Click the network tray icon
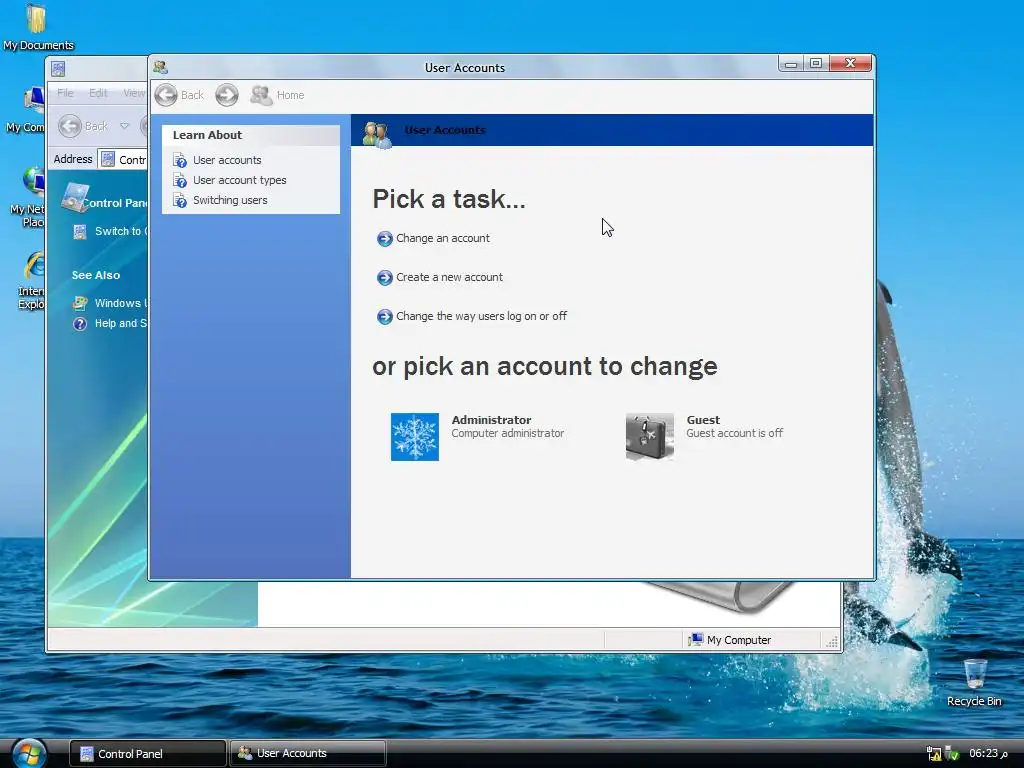The image size is (1024, 768). point(934,754)
